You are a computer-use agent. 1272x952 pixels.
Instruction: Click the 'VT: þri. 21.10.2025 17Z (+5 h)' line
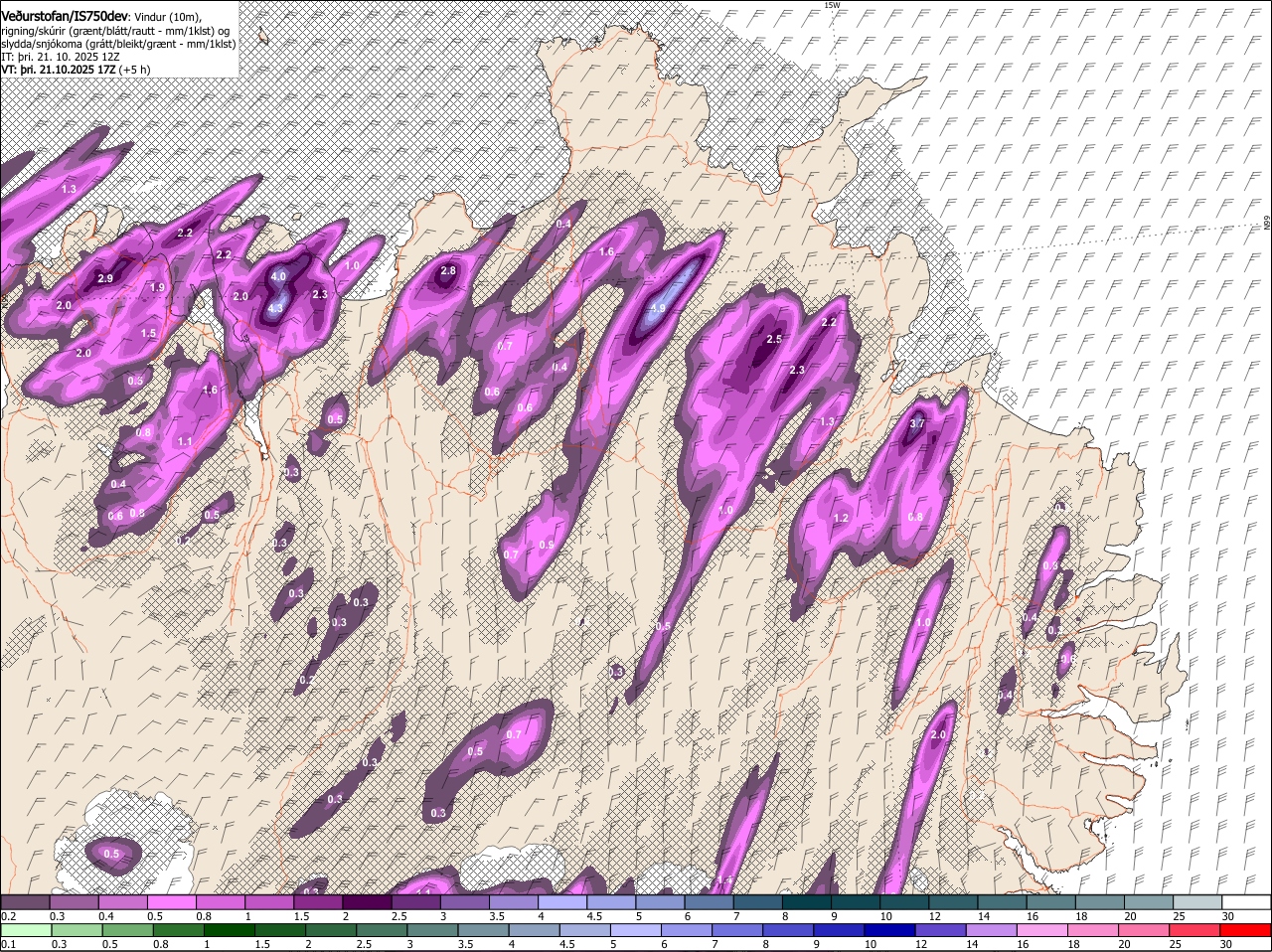coord(77,70)
